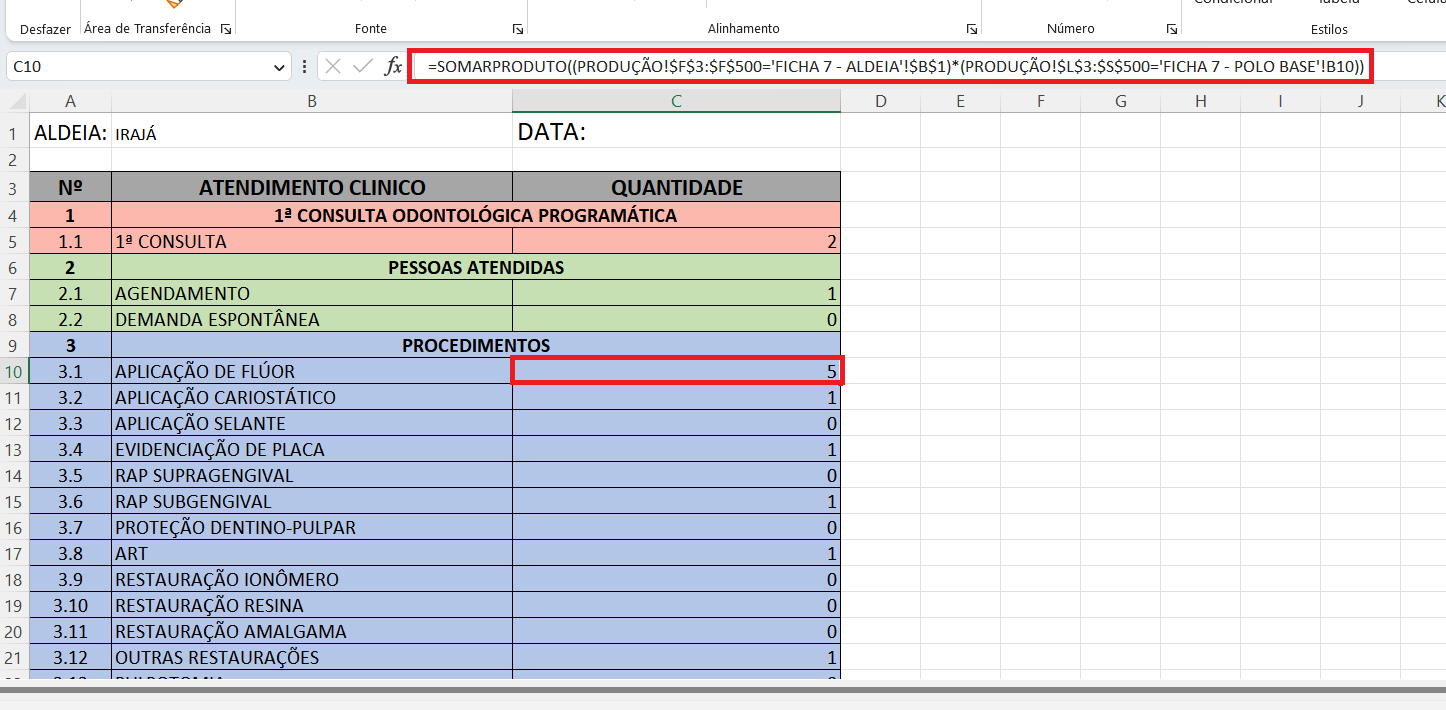Select the 1ª CONSULTA cell in row 5
The height and width of the screenshot is (710, 1446).
312,241
